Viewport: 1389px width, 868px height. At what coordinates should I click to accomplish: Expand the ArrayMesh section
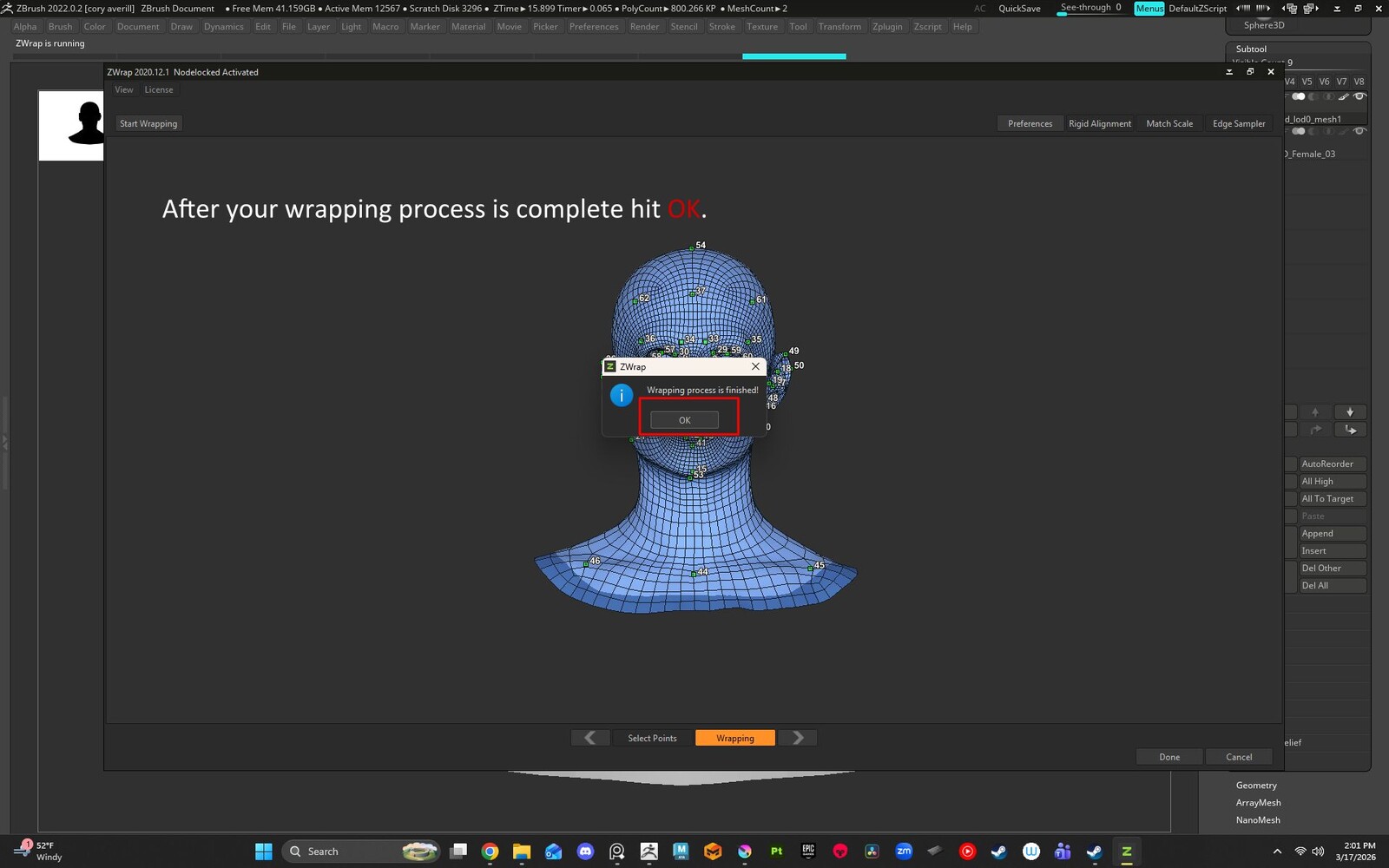[x=1258, y=803]
